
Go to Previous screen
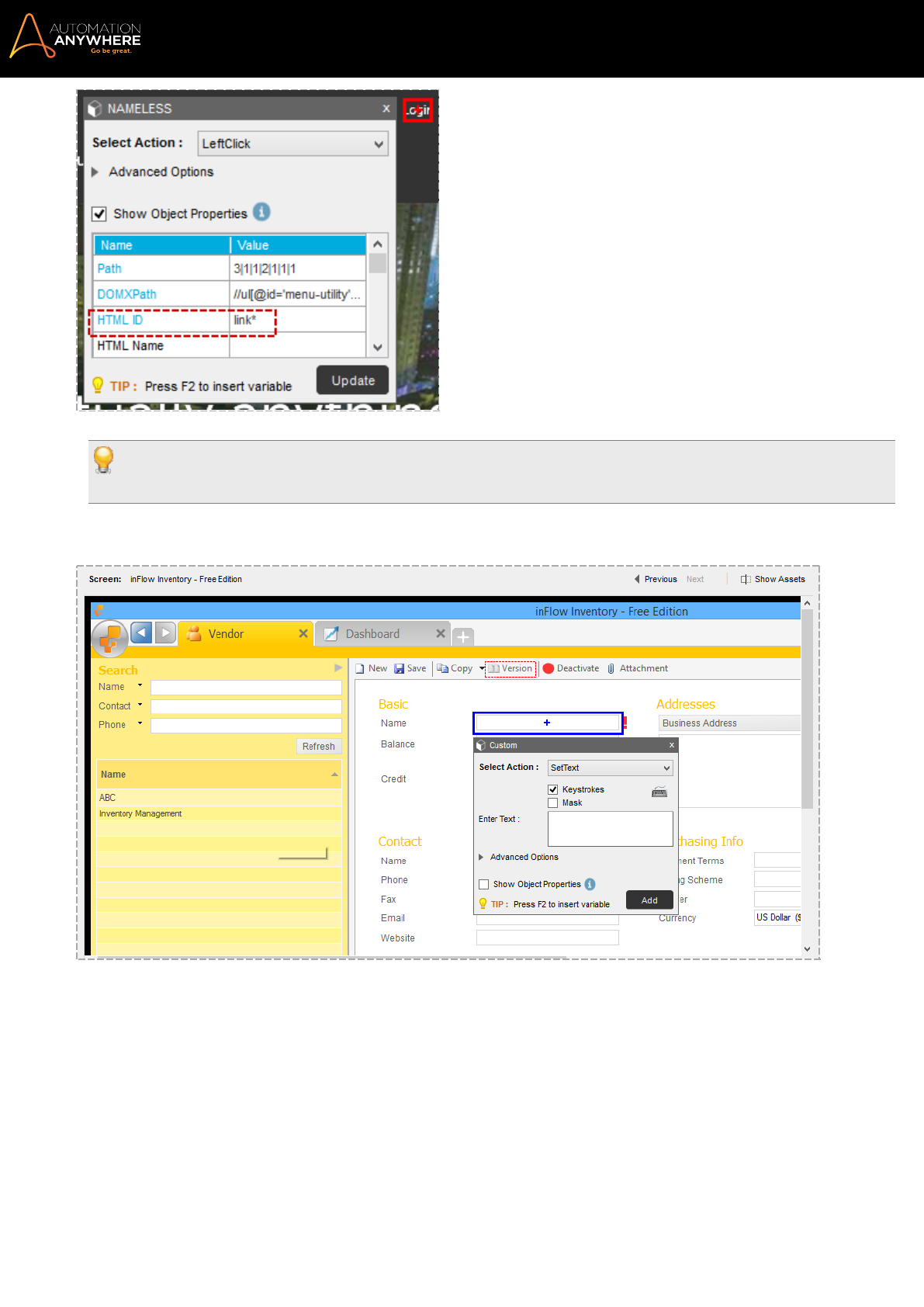[x=656, y=579]
